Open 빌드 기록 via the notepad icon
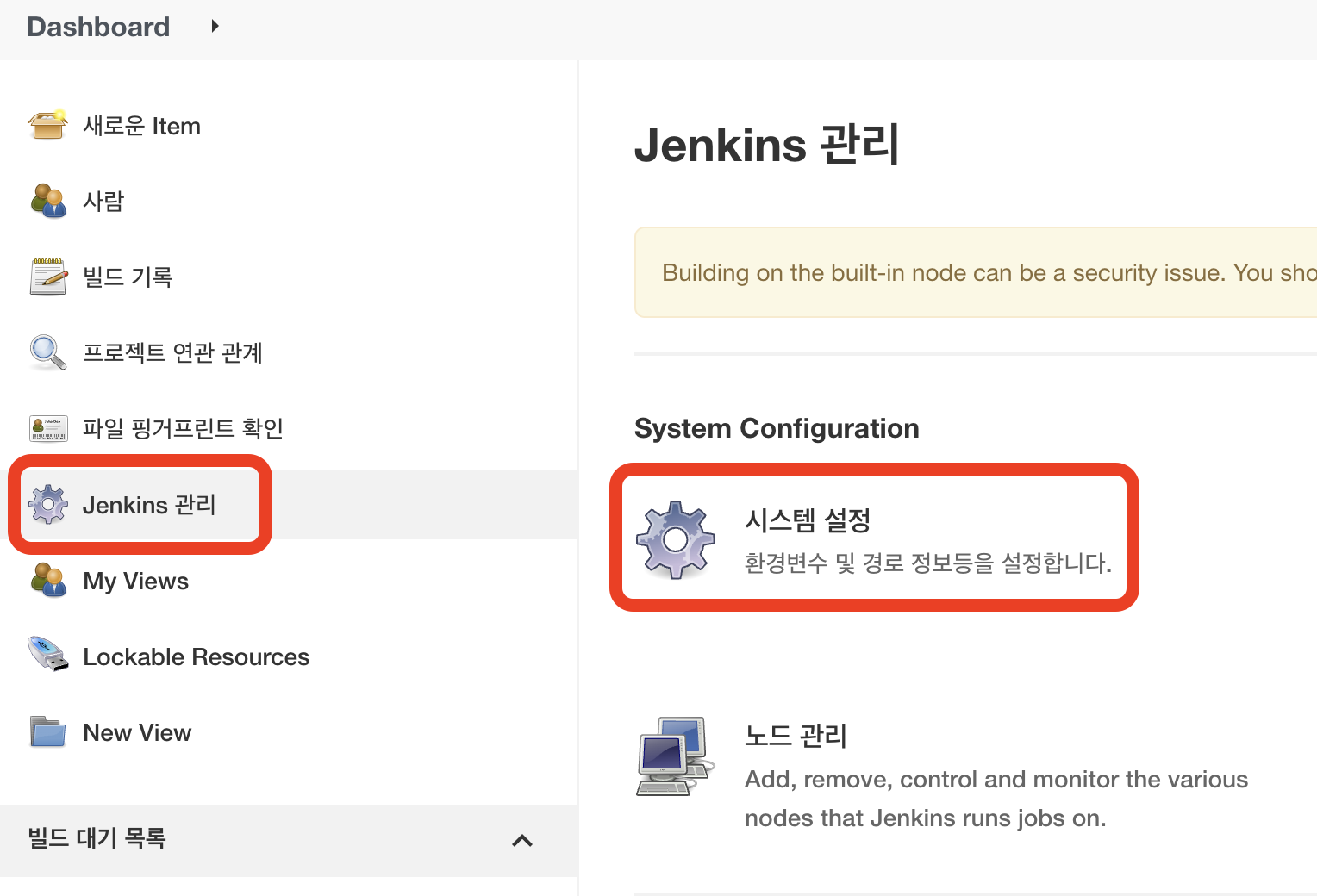Screen dimensions: 1317x896 click(x=47, y=276)
